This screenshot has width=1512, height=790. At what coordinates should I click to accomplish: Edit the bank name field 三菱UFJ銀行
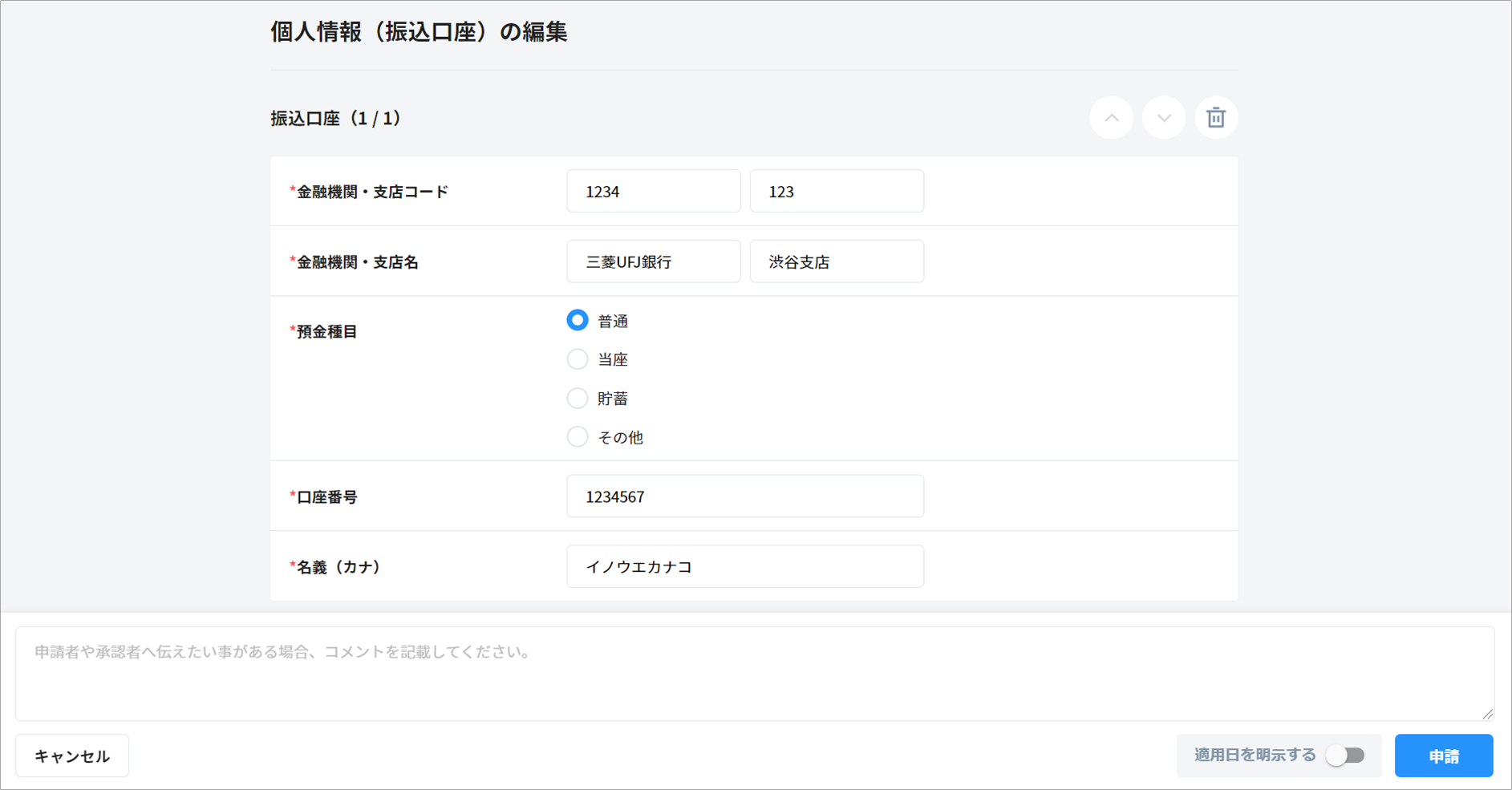click(x=653, y=262)
